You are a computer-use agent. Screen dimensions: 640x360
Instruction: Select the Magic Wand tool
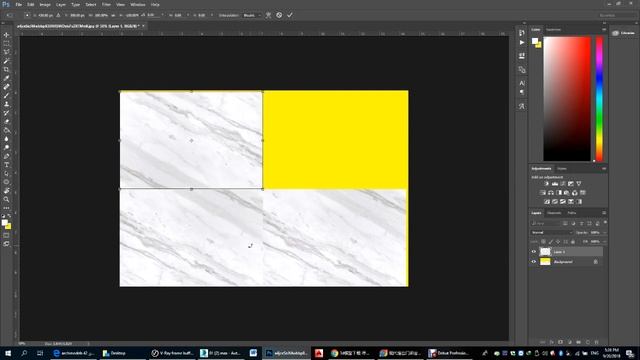click(x=6, y=61)
